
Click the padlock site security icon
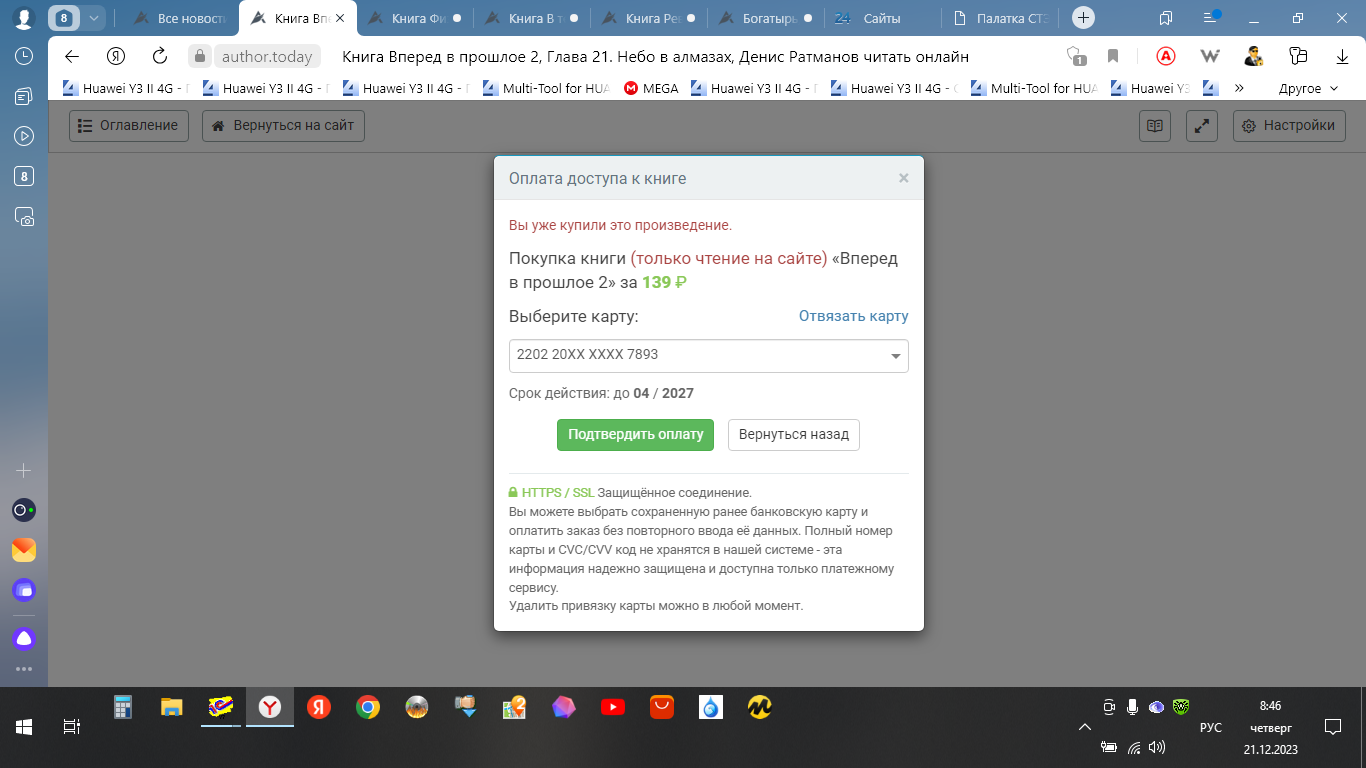(200, 56)
